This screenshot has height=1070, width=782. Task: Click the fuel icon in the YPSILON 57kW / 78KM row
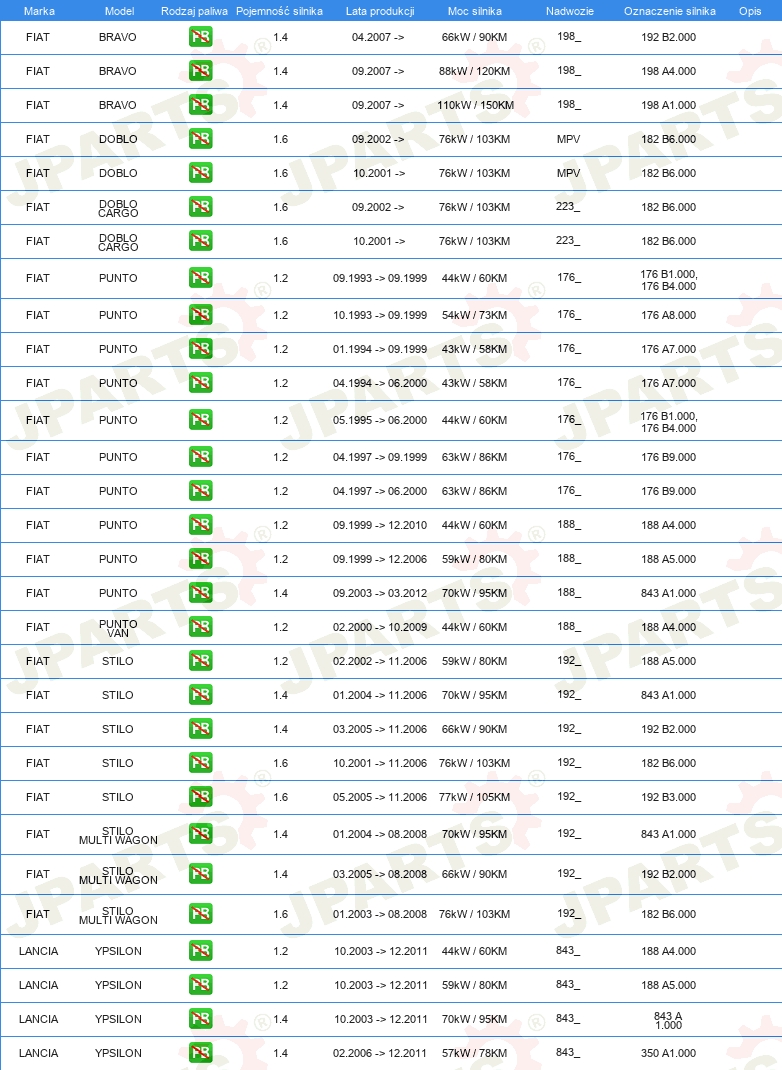pyautogui.click(x=201, y=1053)
